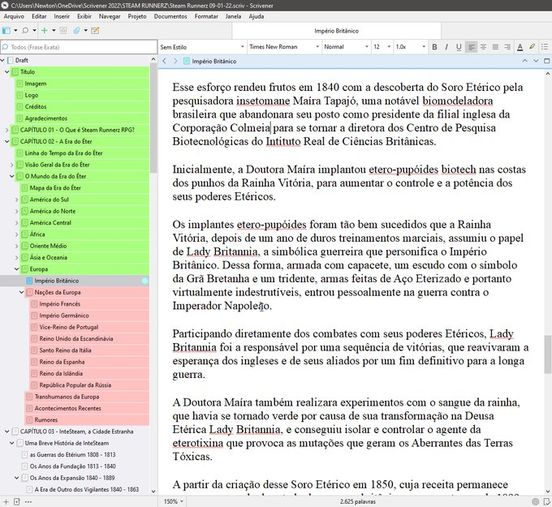
Task: Go back in editor history
Action: (x=164, y=61)
